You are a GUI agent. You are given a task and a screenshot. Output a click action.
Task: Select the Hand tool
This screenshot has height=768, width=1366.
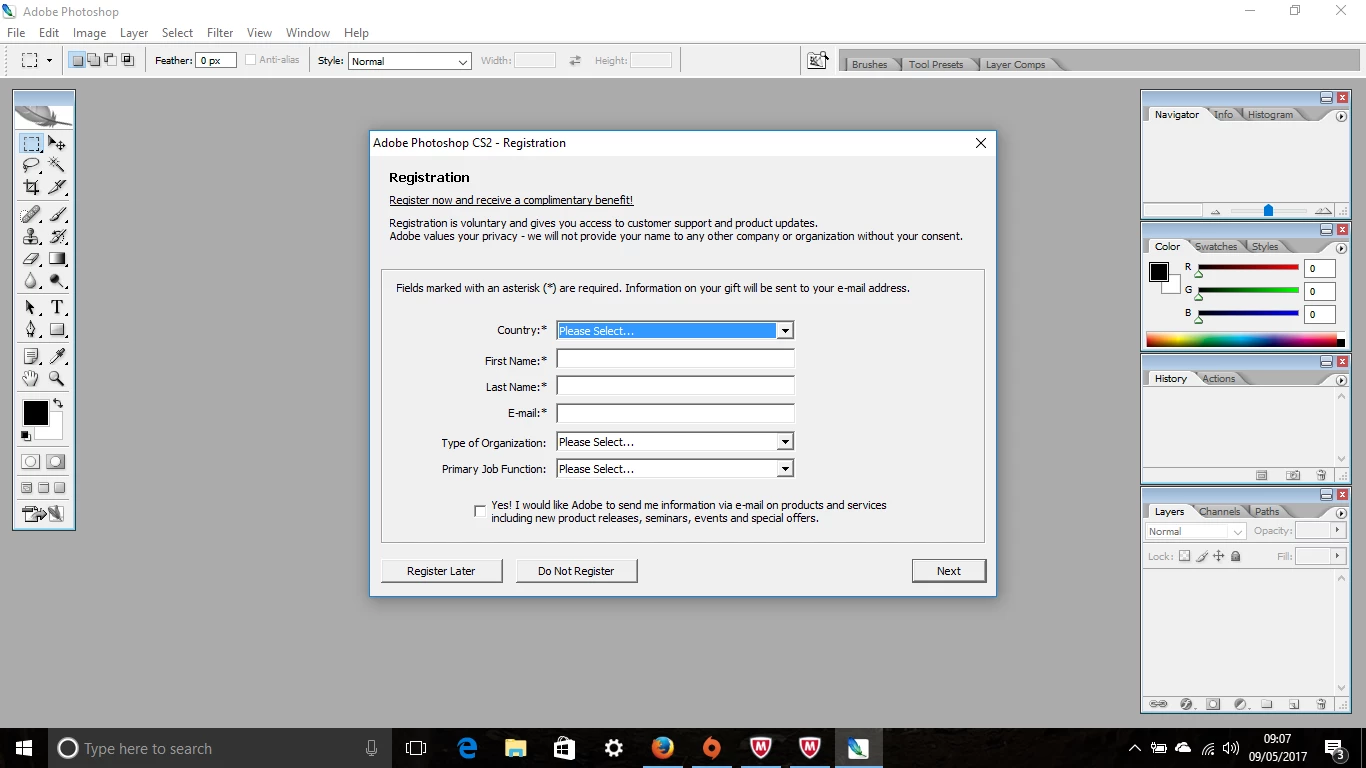click(31, 378)
